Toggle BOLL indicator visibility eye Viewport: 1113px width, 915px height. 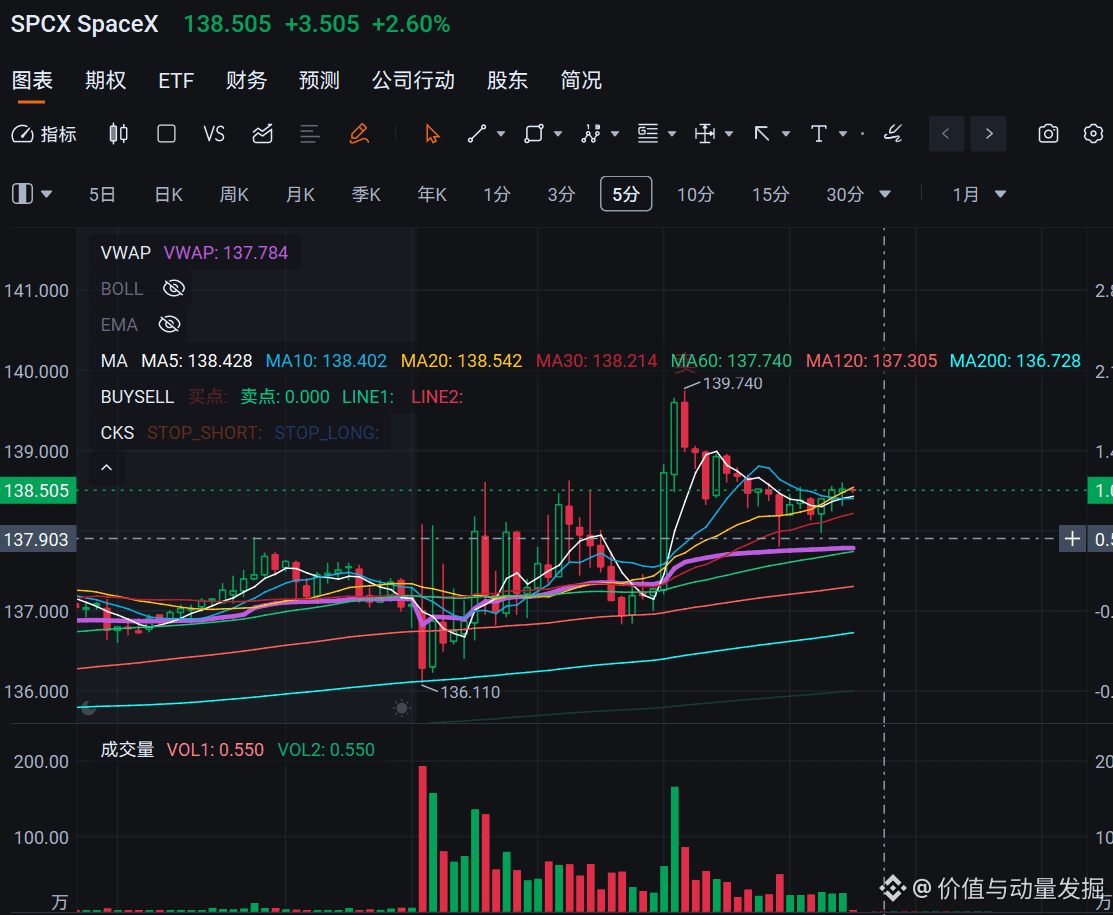point(174,288)
